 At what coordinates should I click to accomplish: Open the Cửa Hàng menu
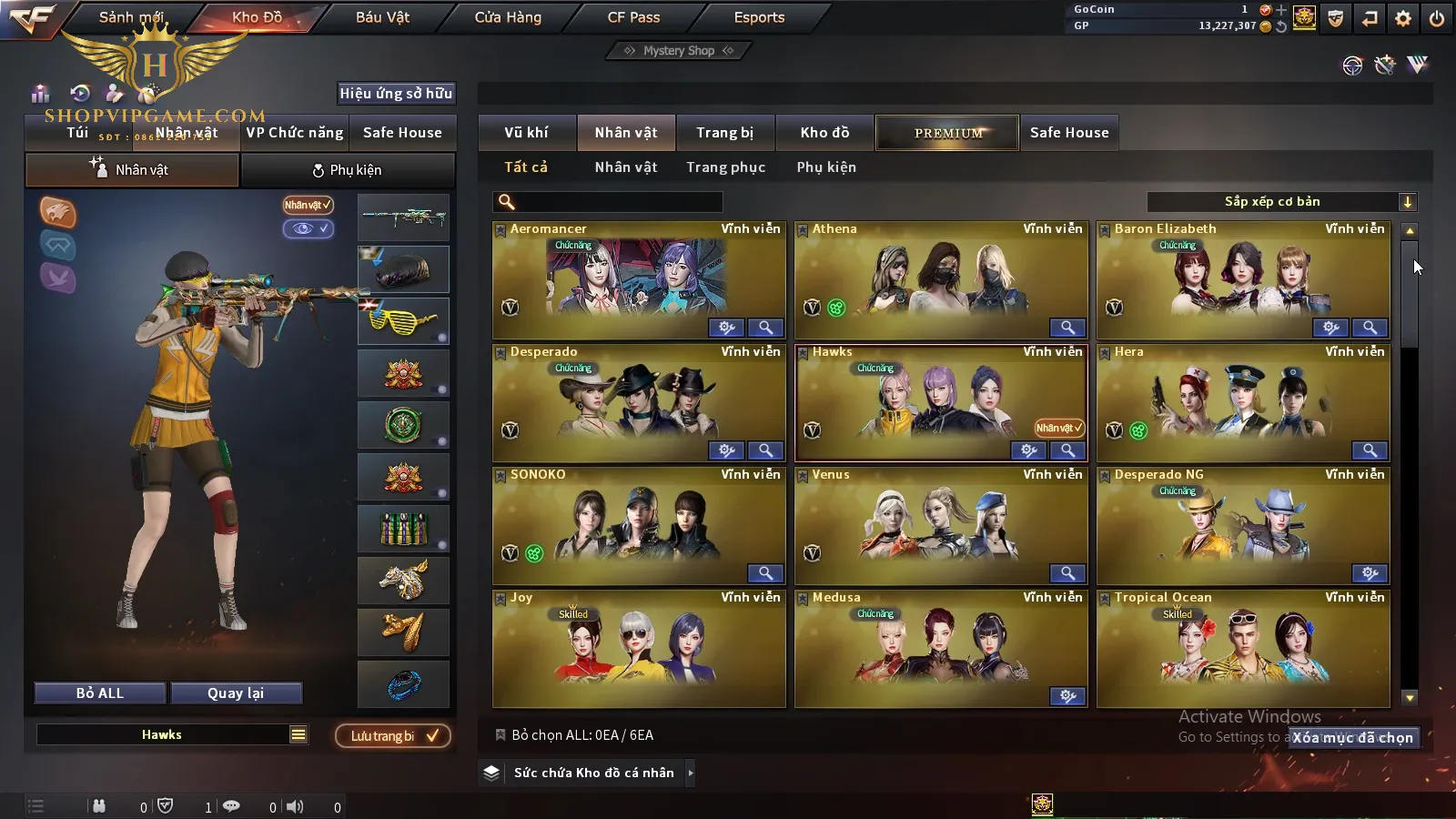tap(508, 17)
